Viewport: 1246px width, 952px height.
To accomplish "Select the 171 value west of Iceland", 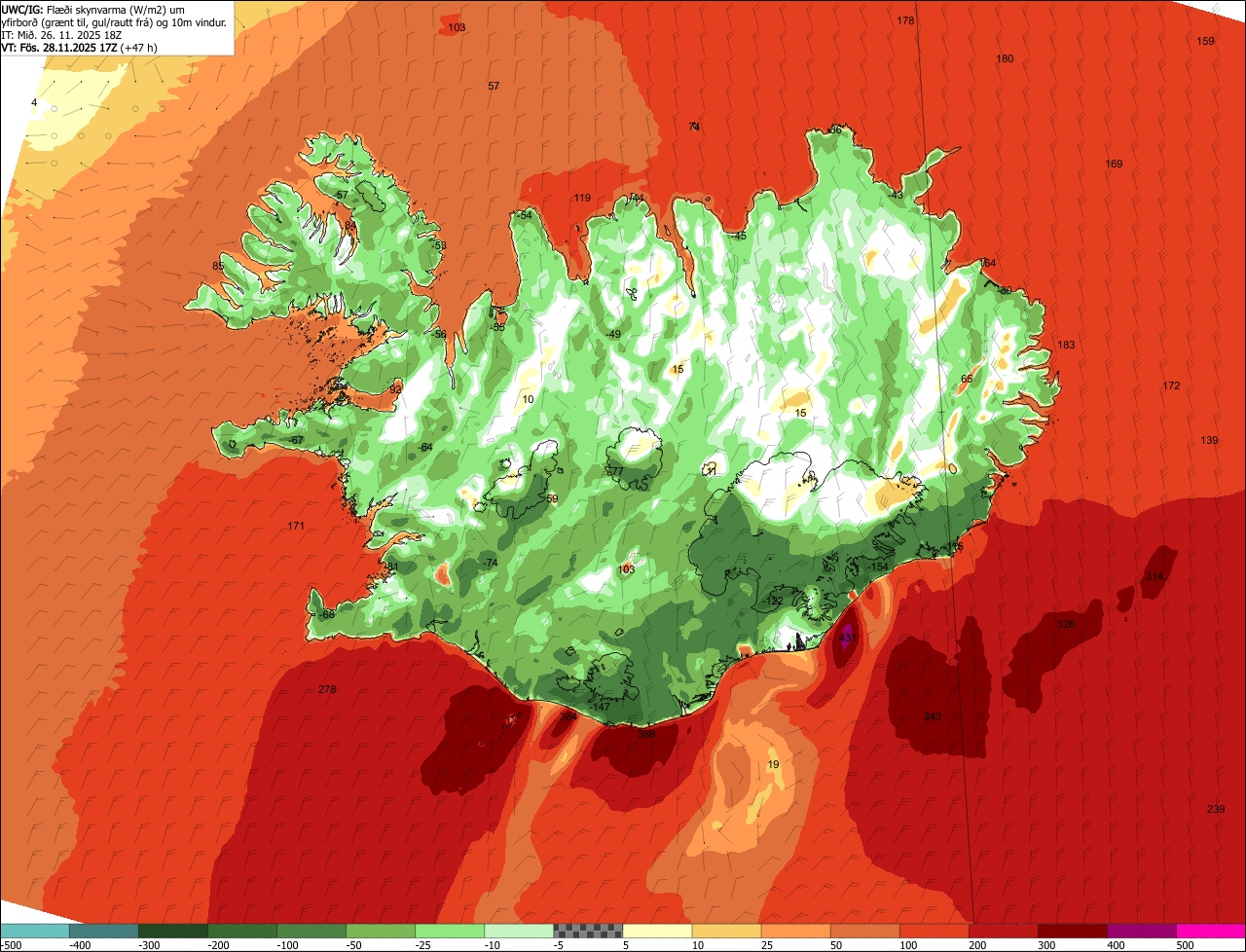I will coord(296,526).
